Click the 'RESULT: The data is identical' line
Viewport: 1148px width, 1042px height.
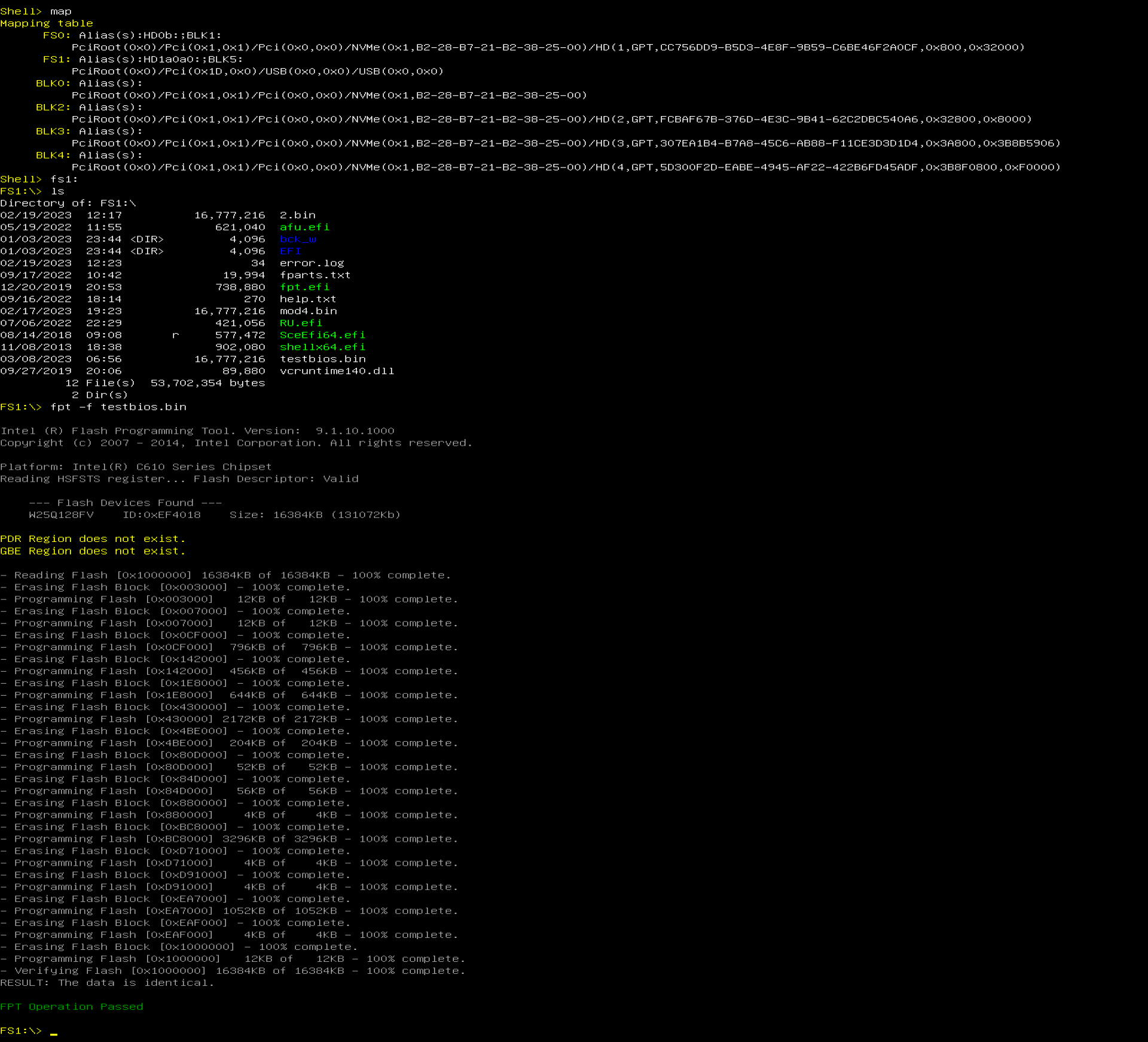106,983
